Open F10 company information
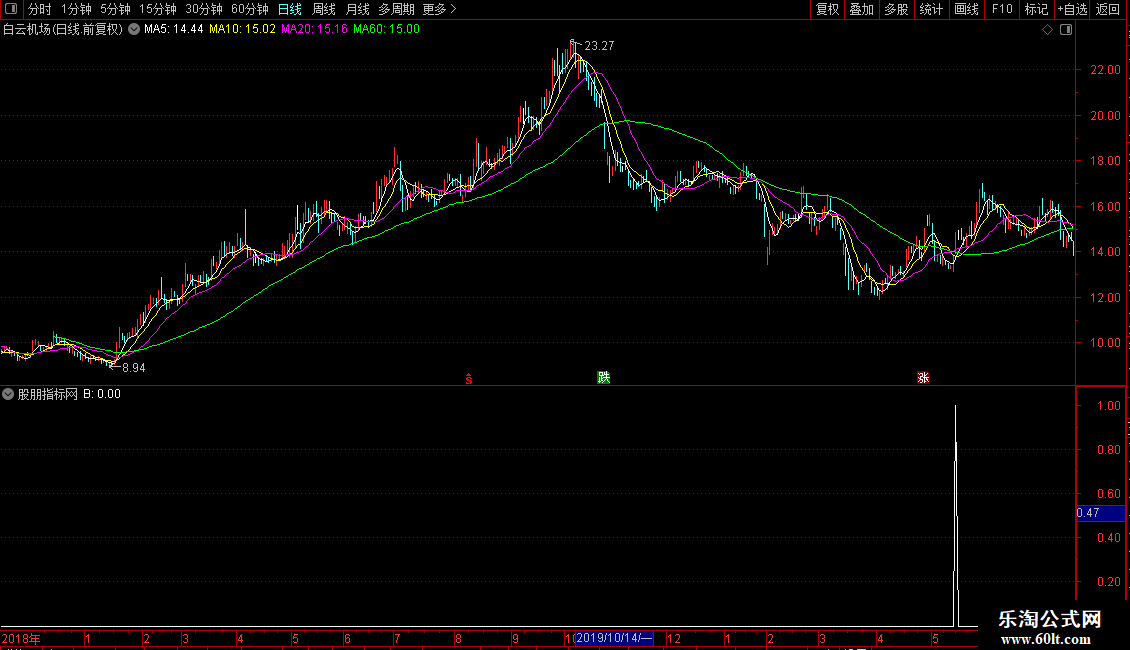The width and height of the screenshot is (1130, 650). [1002, 9]
